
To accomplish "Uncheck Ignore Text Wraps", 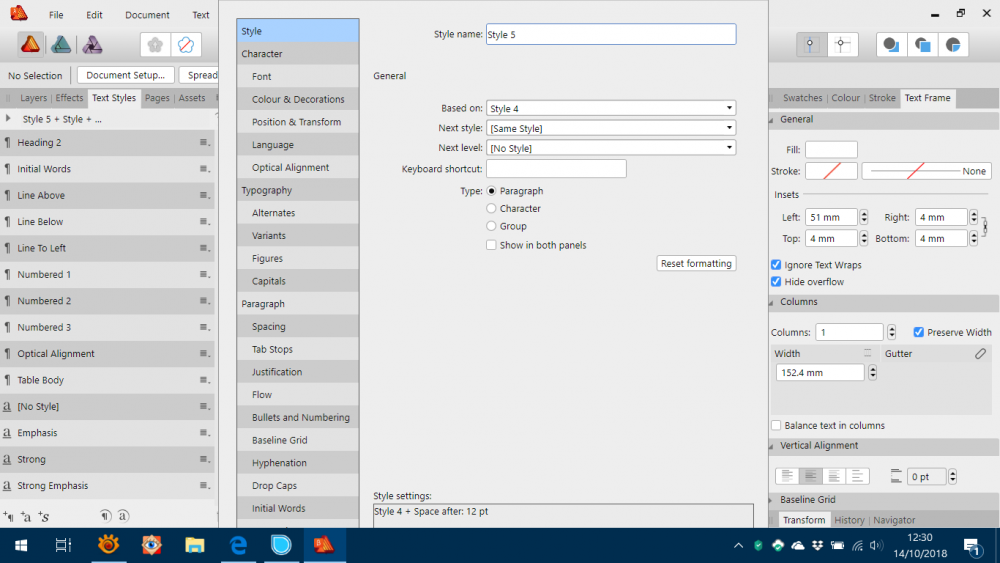I will (776, 265).
